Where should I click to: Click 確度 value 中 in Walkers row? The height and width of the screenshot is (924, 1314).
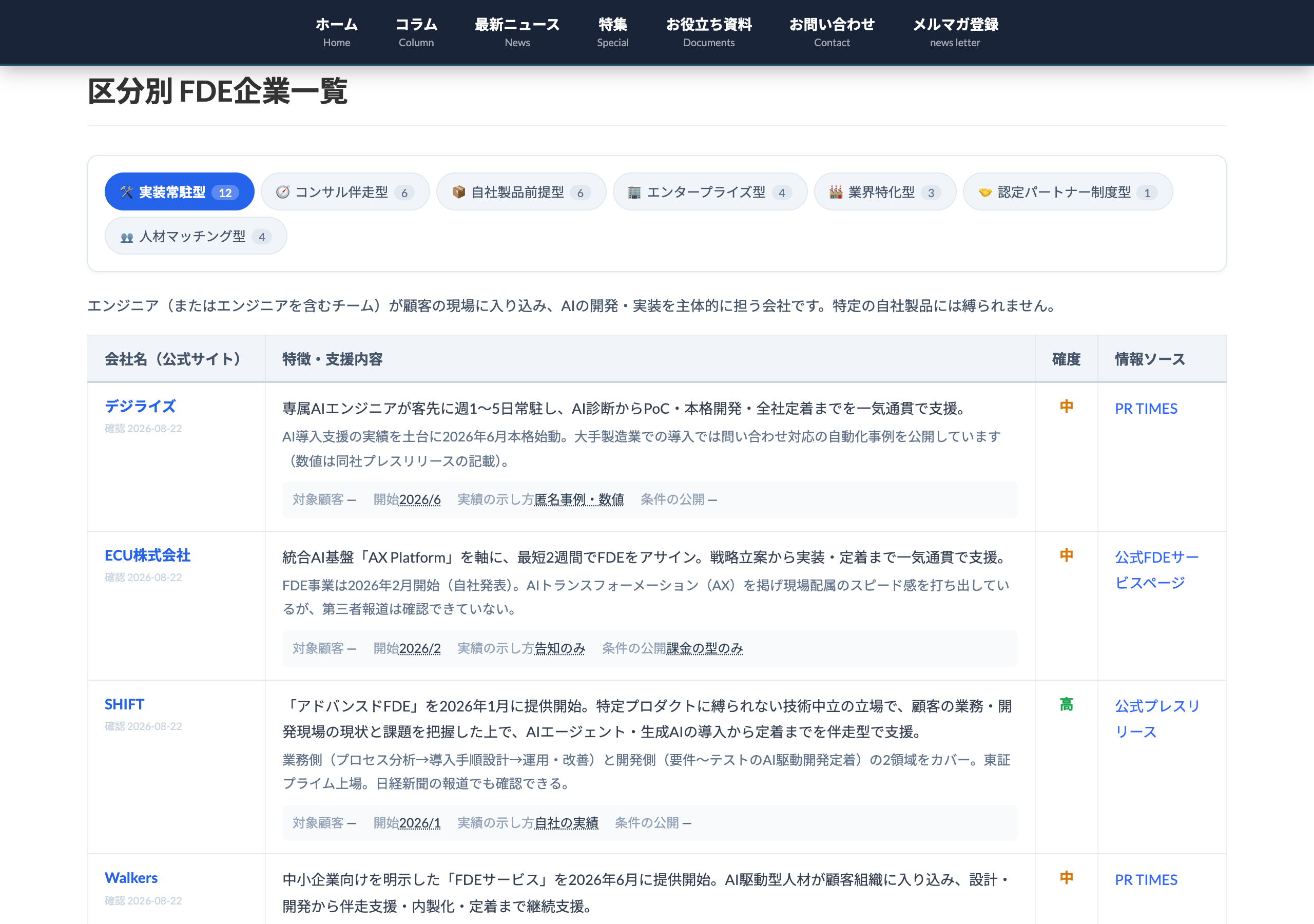1066,878
